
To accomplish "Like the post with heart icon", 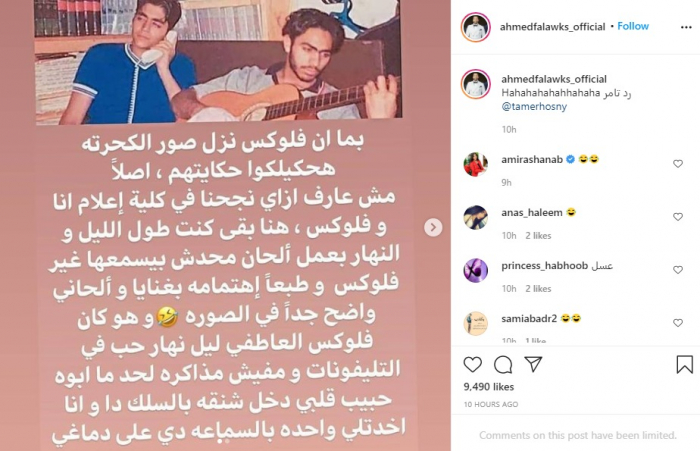I will (472, 365).
